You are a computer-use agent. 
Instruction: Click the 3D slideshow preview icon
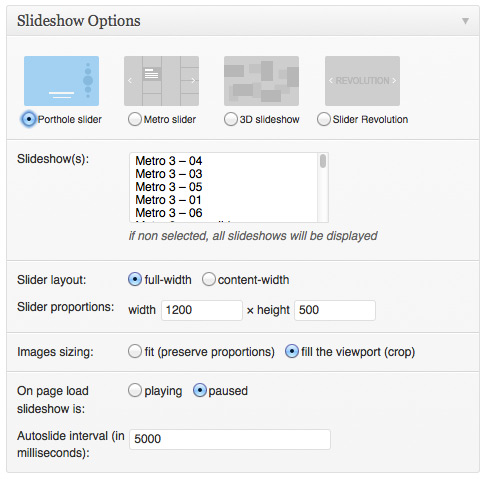261,81
